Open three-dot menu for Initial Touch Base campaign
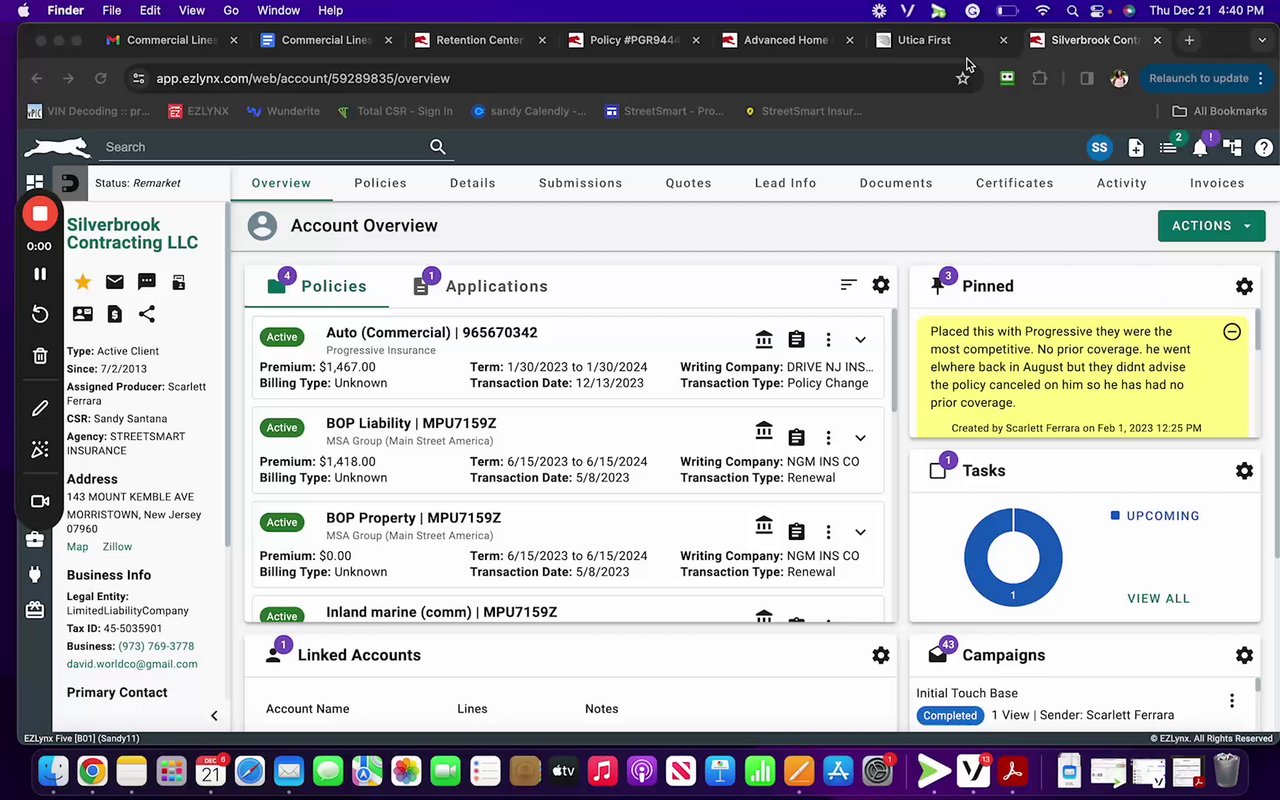 1232,701
